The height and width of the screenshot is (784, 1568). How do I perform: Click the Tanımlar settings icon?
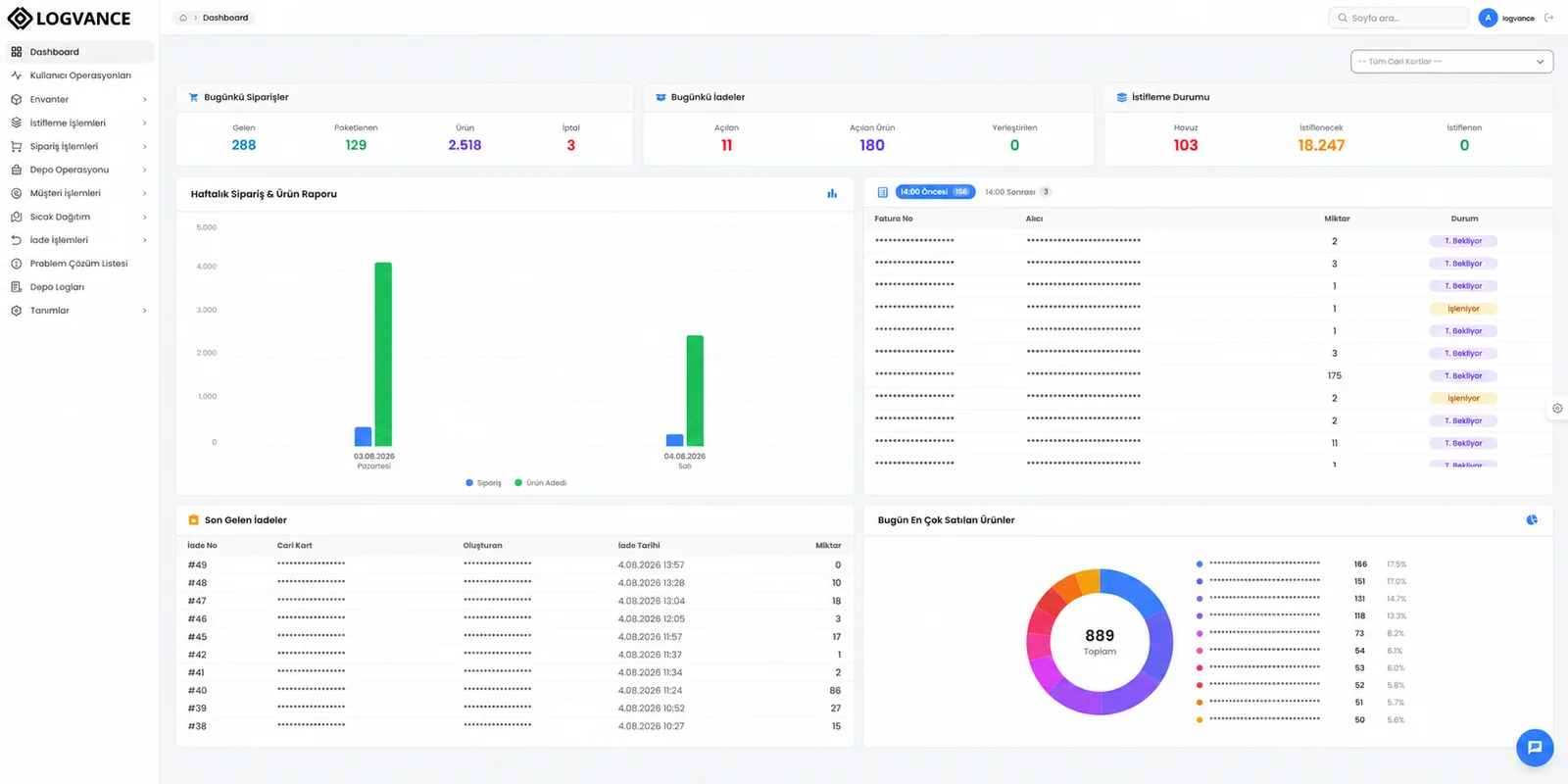tap(16, 311)
